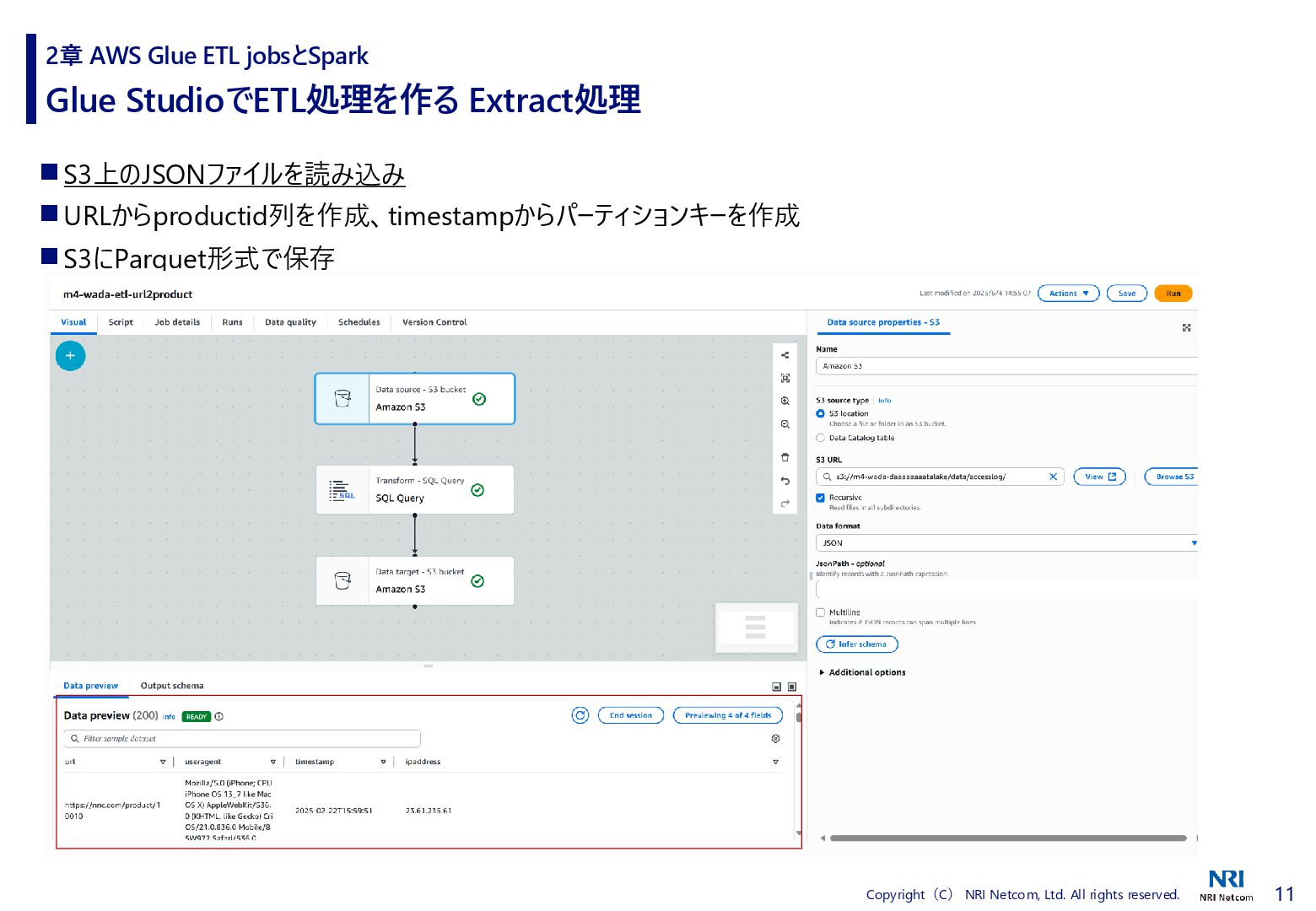Zoom out on the job canvas
1316x911 pixels.
785,424
